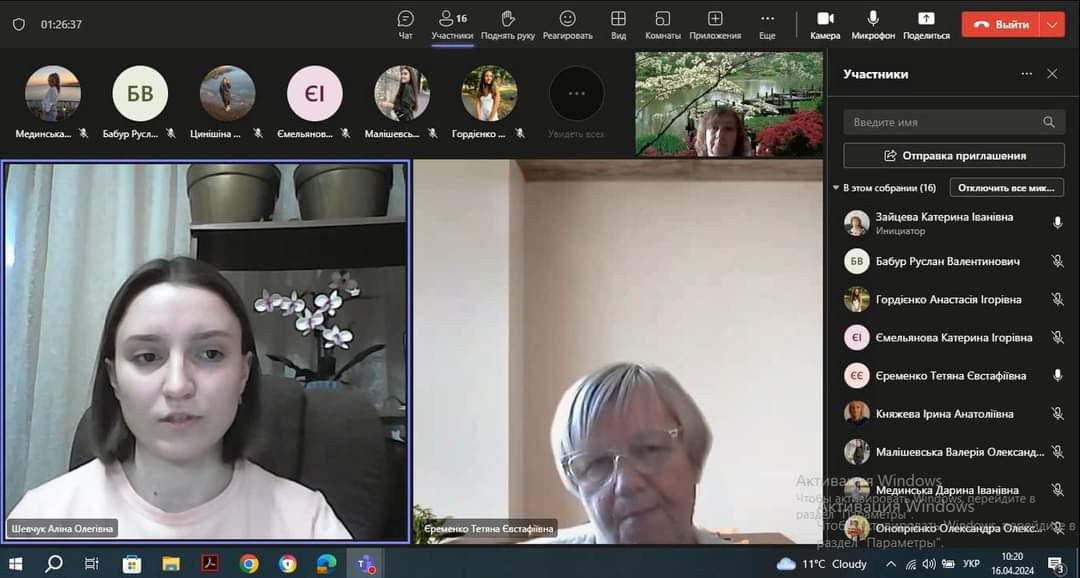1080x578 pixels.
Task: Select Єременко Тетяна Євстафіївна video tile
Action: click(618, 351)
